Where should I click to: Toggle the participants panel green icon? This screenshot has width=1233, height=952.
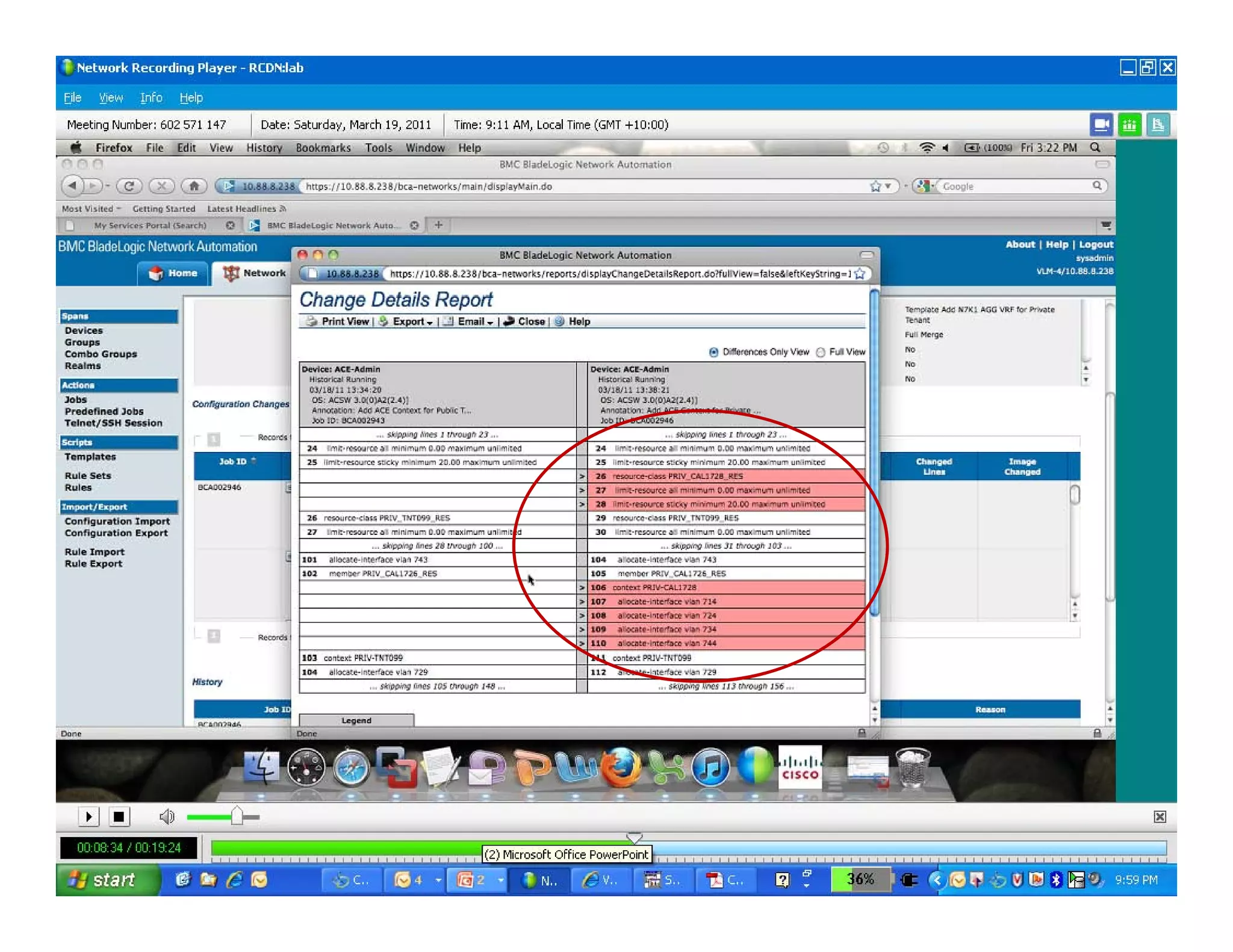click(1129, 125)
